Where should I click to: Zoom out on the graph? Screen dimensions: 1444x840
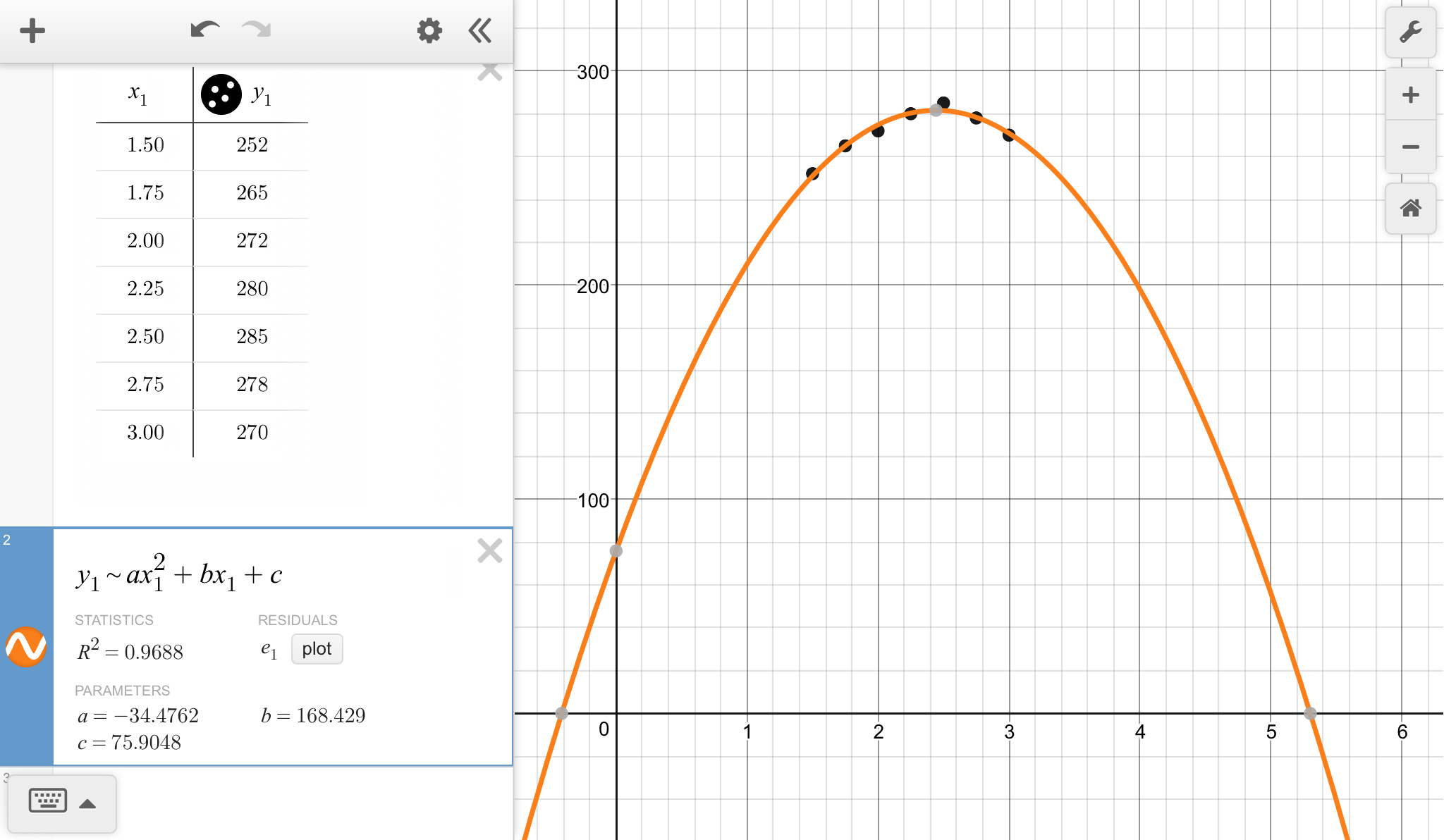point(1410,147)
